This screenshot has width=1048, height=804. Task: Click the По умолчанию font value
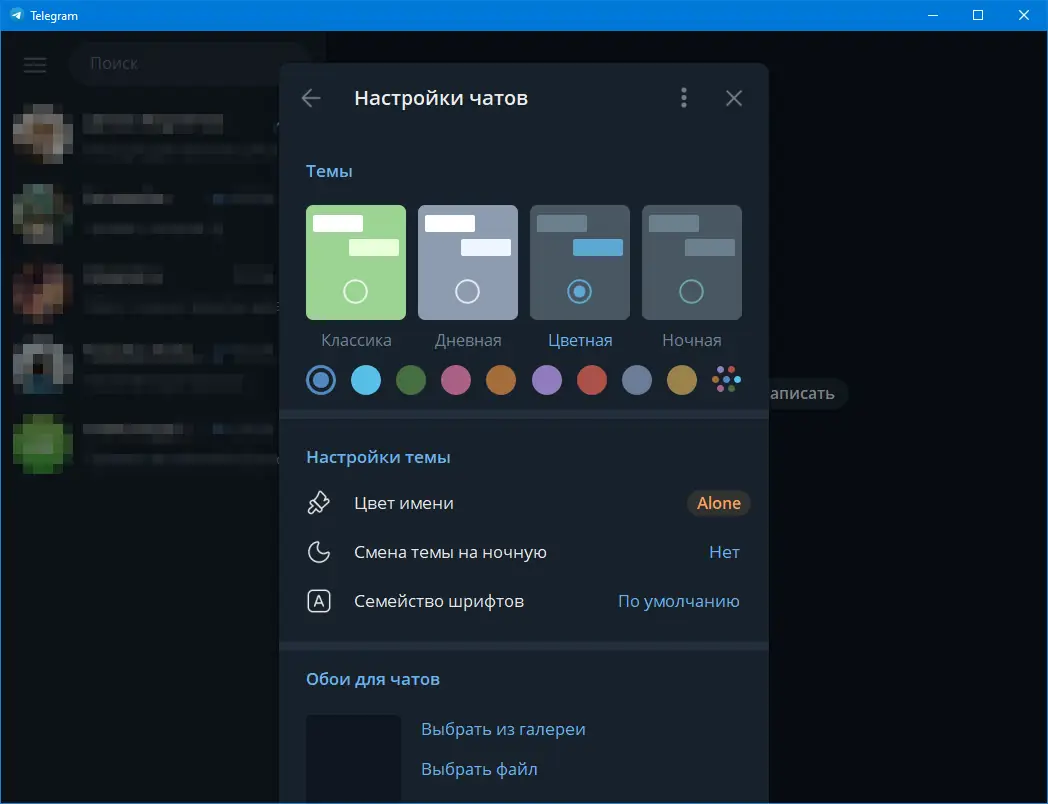coord(678,601)
